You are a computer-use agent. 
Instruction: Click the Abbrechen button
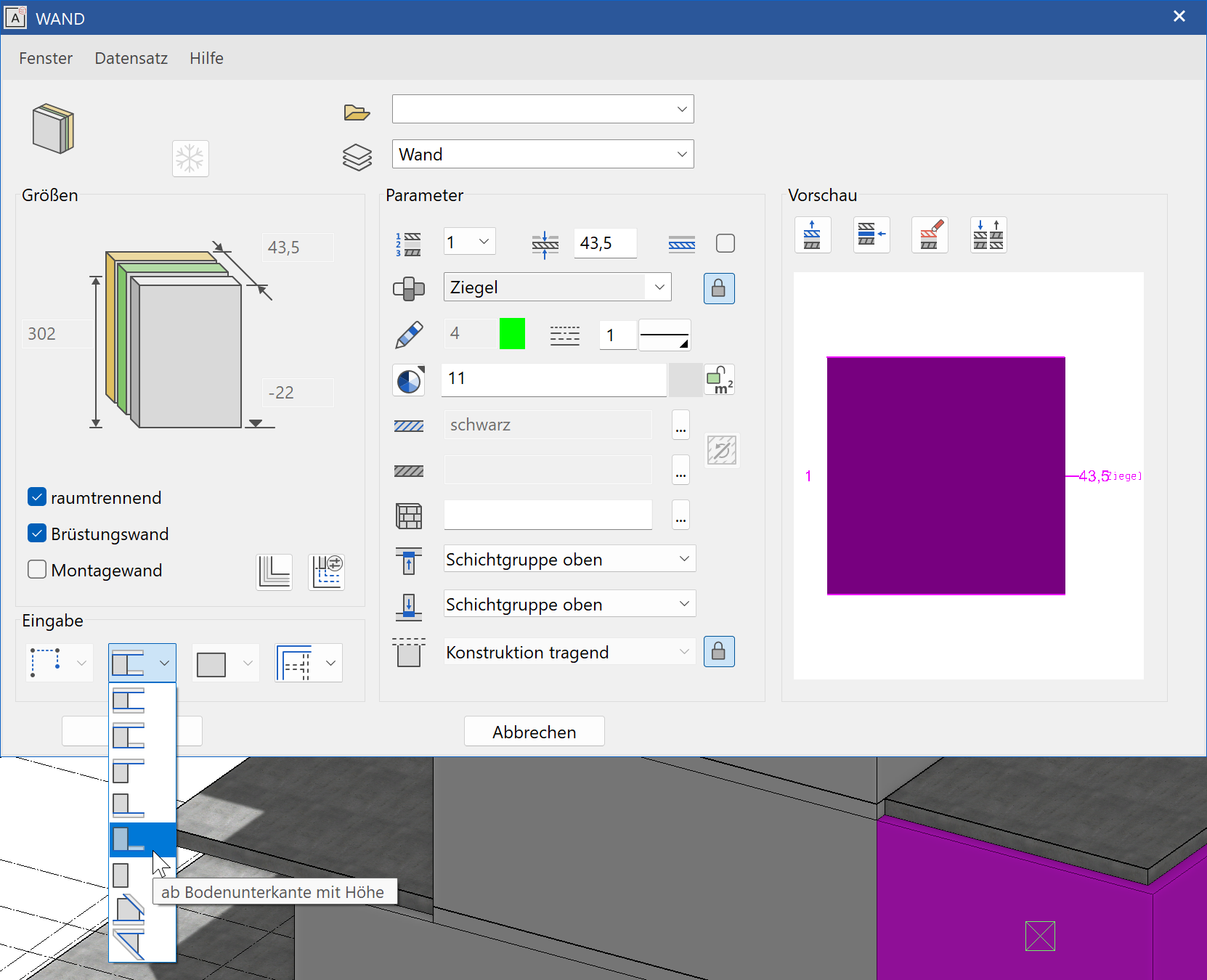tap(535, 732)
